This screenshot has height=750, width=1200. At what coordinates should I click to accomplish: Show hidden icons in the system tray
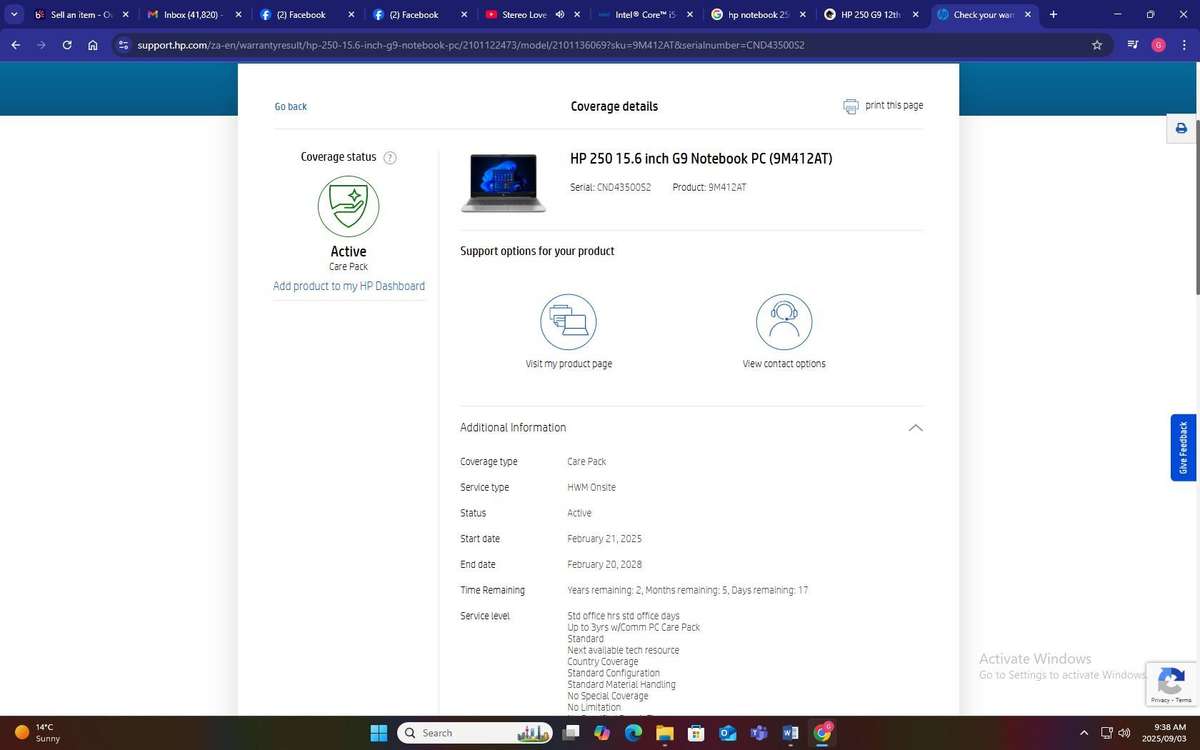tap(1082, 733)
